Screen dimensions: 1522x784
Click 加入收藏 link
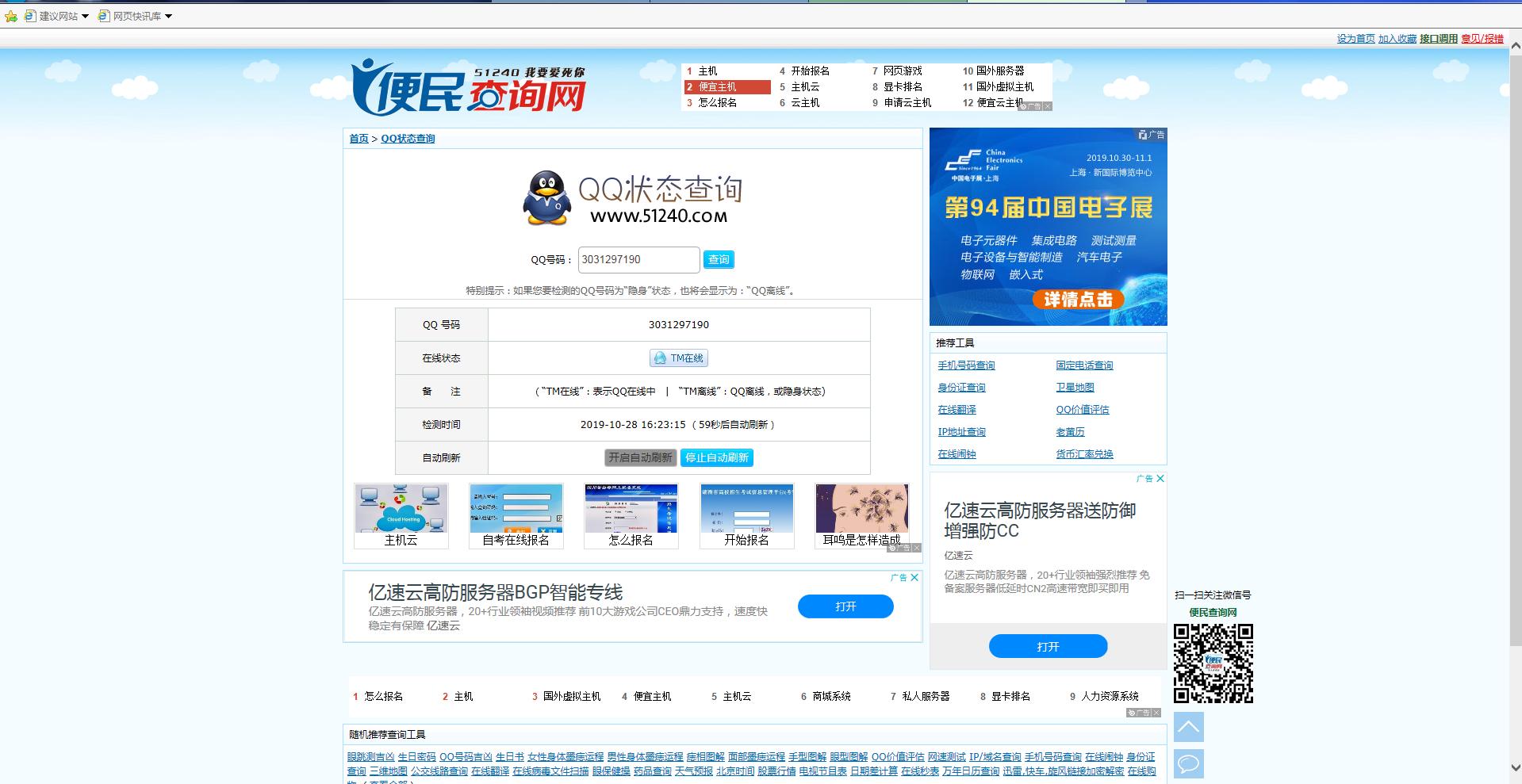(x=1397, y=39)
